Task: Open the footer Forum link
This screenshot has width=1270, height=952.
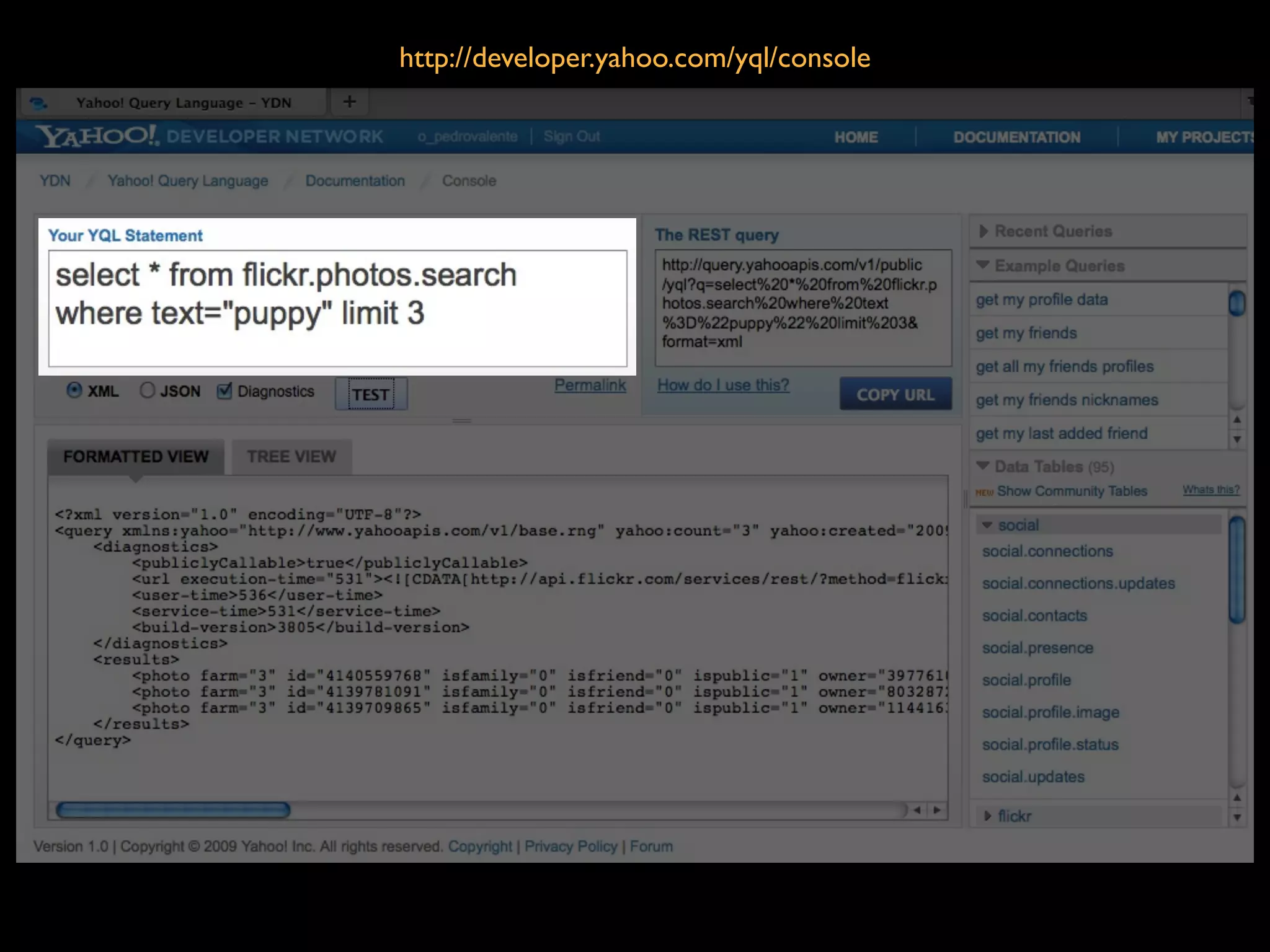Action: [x=651, y=847]
